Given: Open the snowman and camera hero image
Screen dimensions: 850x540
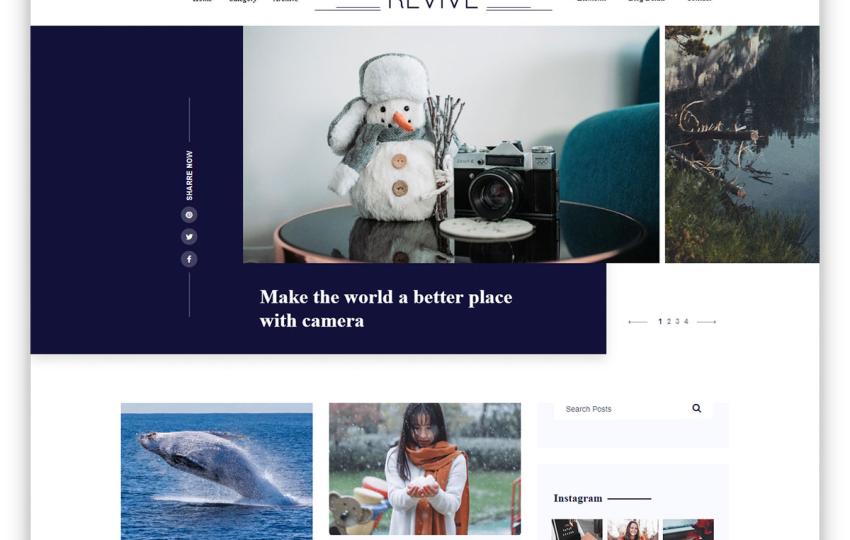Looking at the screenshot, I should pos(451,144).
